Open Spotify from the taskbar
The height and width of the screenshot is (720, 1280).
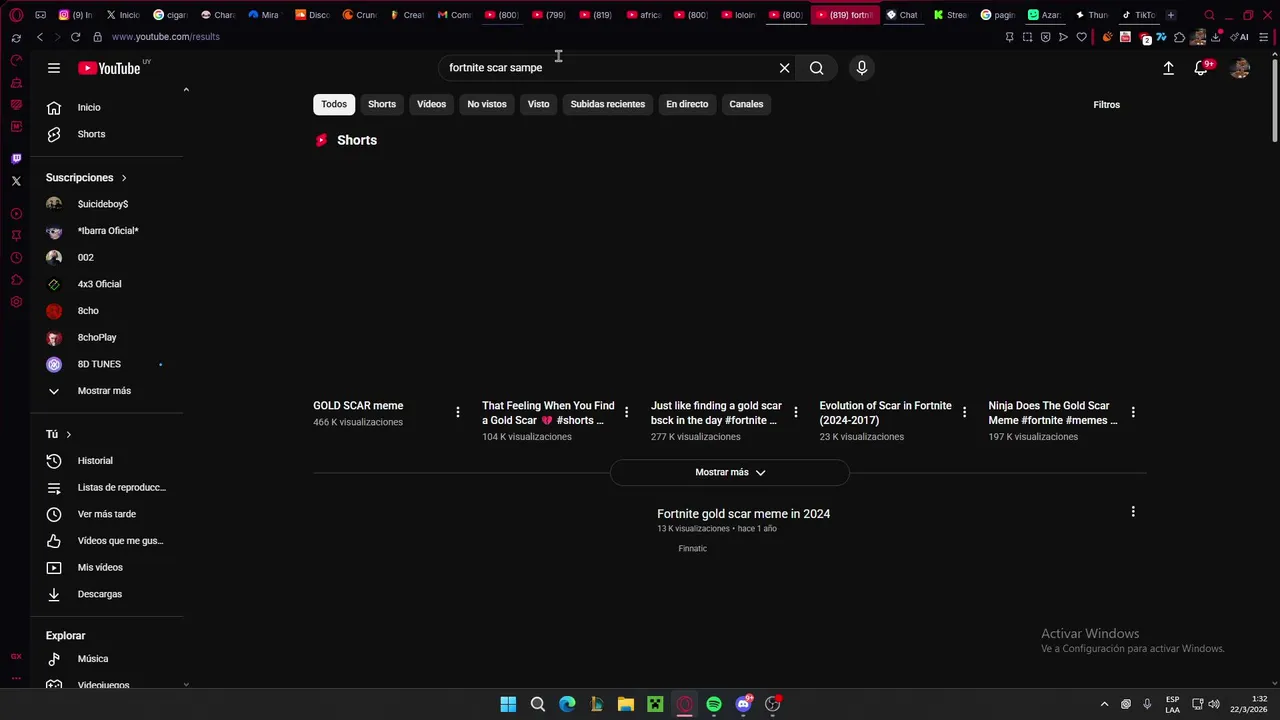[714, 704]
